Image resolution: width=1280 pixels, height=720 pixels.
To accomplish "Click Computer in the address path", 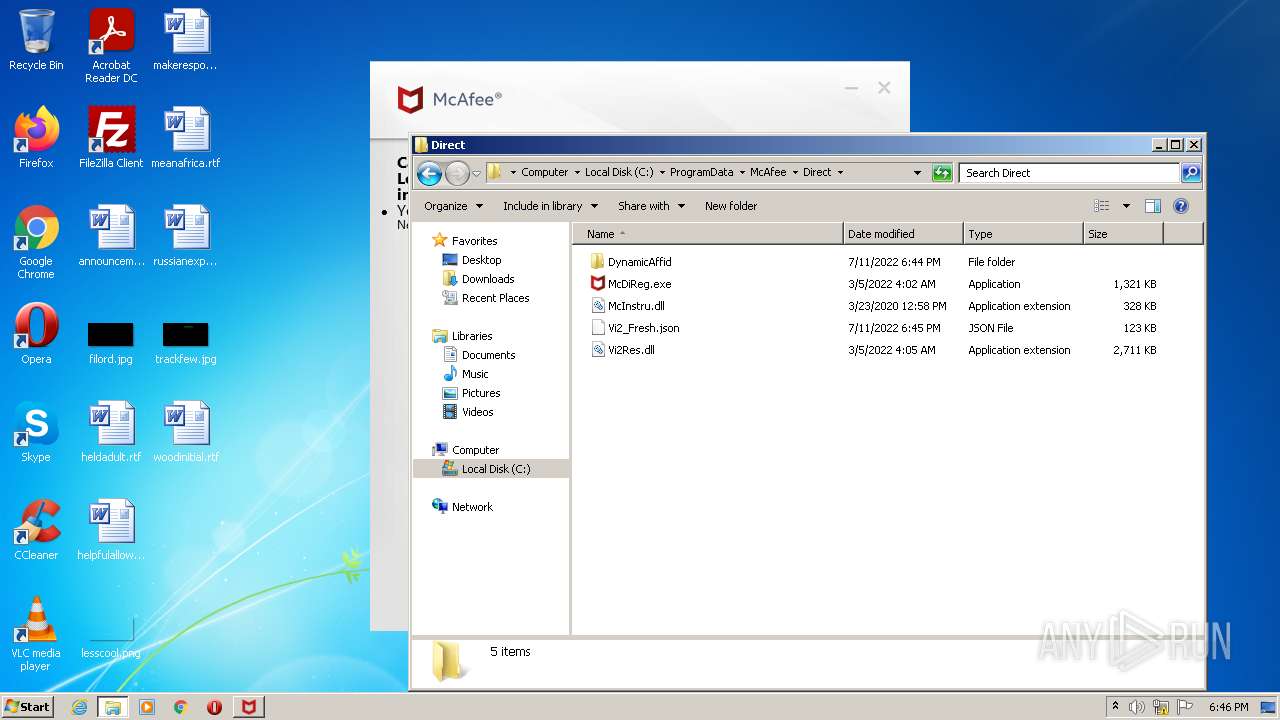I will [x=544, y=172].
